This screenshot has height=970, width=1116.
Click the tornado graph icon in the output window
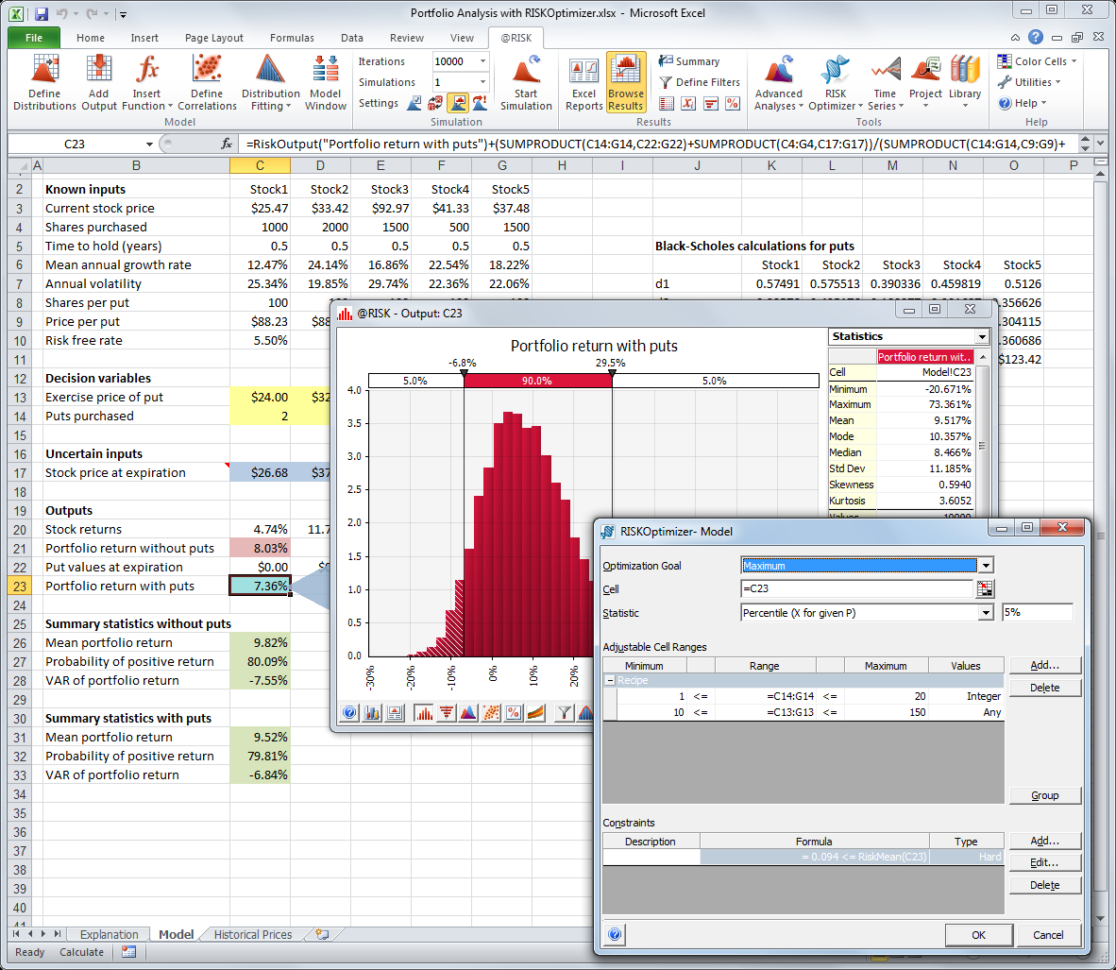[448, 712]
